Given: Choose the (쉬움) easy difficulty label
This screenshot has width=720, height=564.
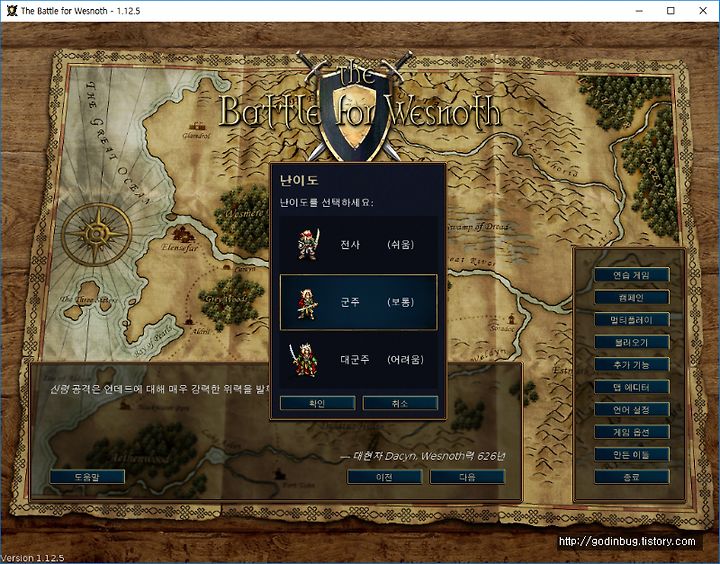Looking at the screenshot, I should coord(400,244).
